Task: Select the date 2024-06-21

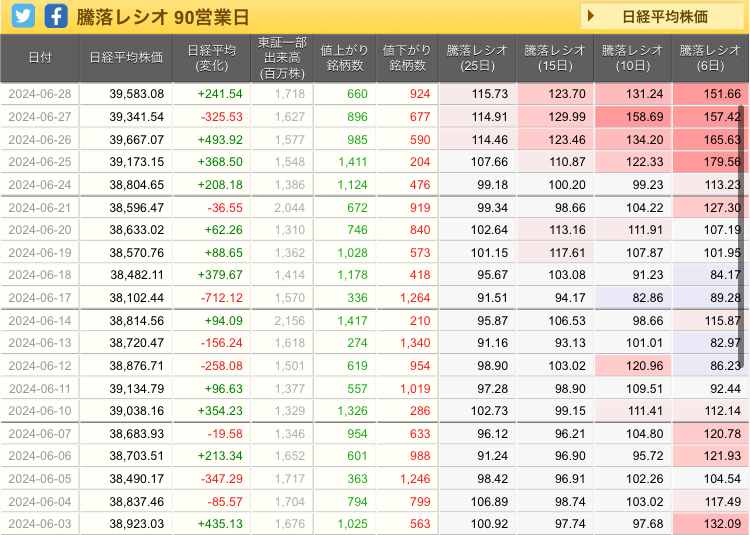Action: pos(40,207)
